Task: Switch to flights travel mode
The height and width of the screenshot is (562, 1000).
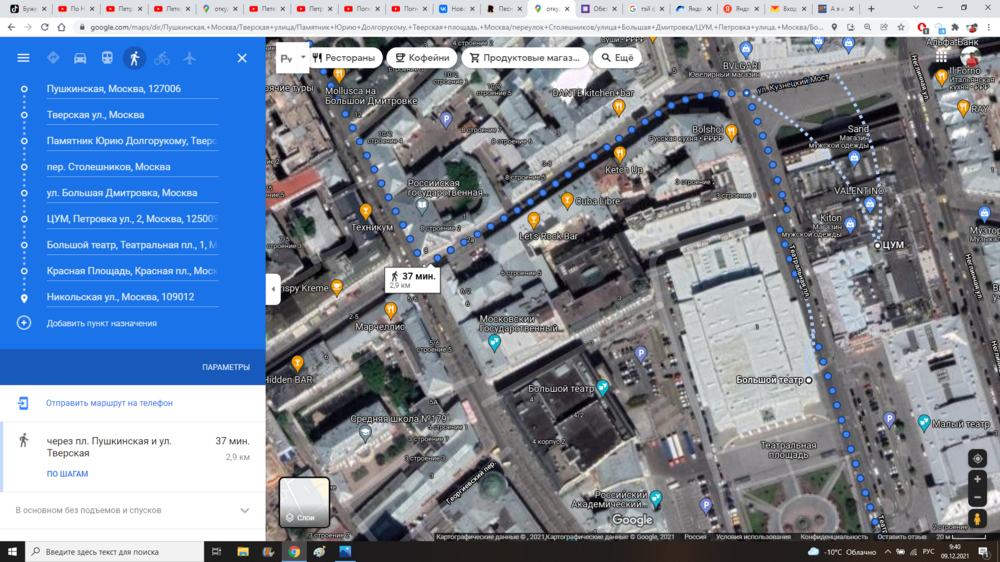Action: click(x=189, y=58)
